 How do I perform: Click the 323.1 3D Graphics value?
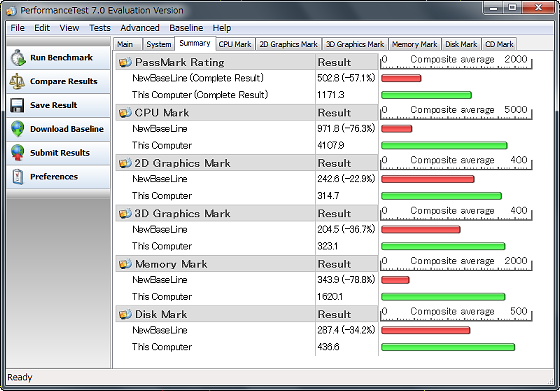(x=328, y=246)
